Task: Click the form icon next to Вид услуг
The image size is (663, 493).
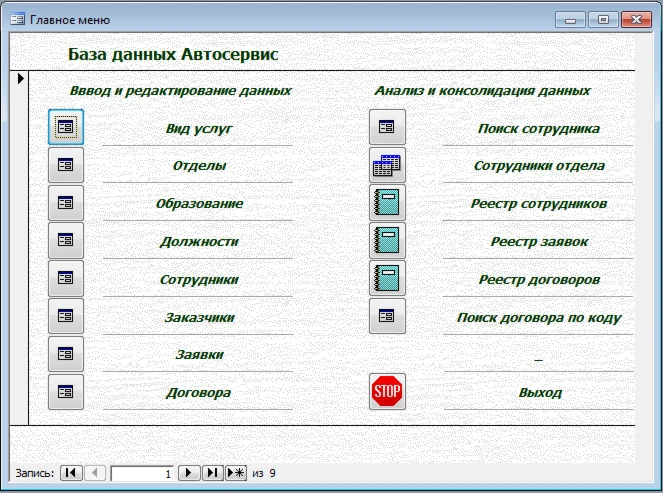Action: [66, 127]
